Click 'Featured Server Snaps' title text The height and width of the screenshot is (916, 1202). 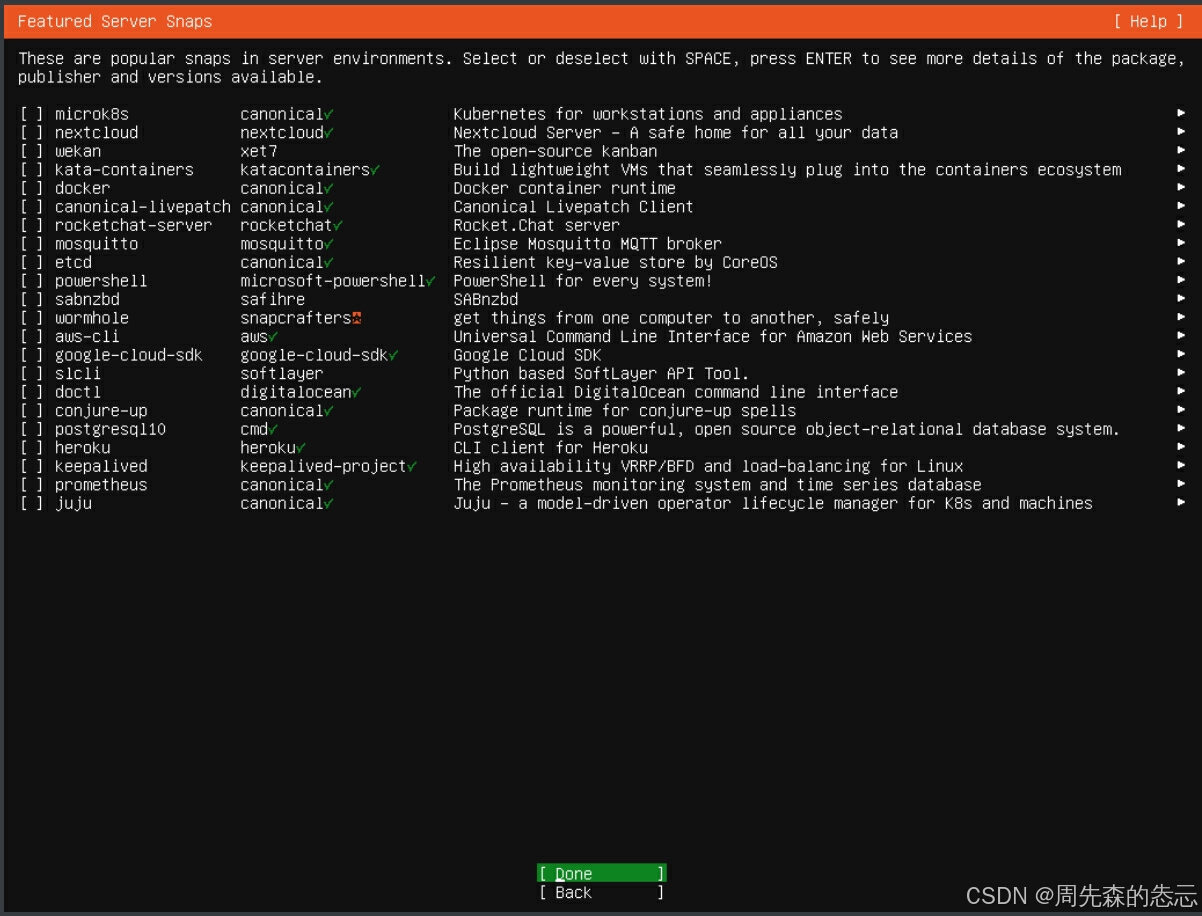[x=115, y=21]
